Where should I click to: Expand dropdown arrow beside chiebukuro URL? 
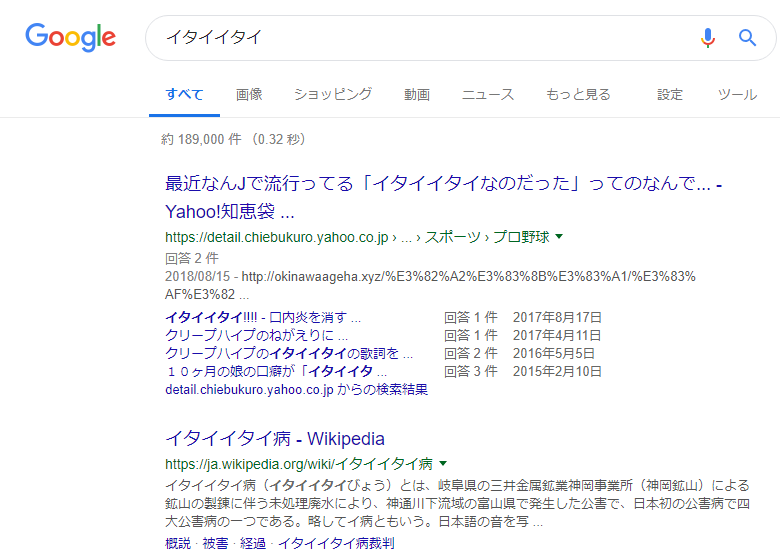559,237
